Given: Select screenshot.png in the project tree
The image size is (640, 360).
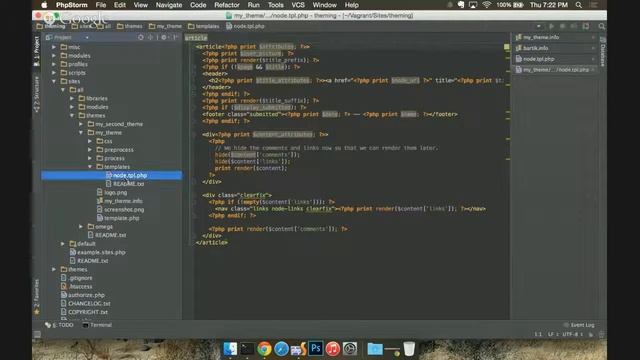Looking at the screenshot, I should tap(124, 209).
